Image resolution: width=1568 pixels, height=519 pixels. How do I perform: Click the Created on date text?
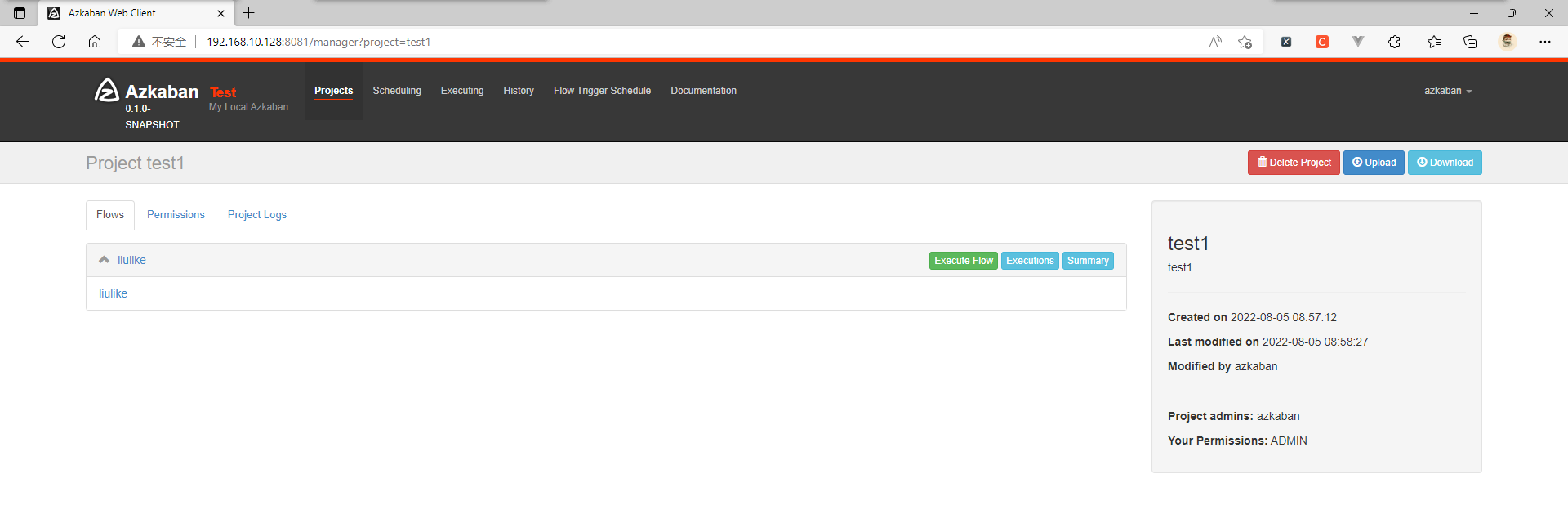[1252, 317]
